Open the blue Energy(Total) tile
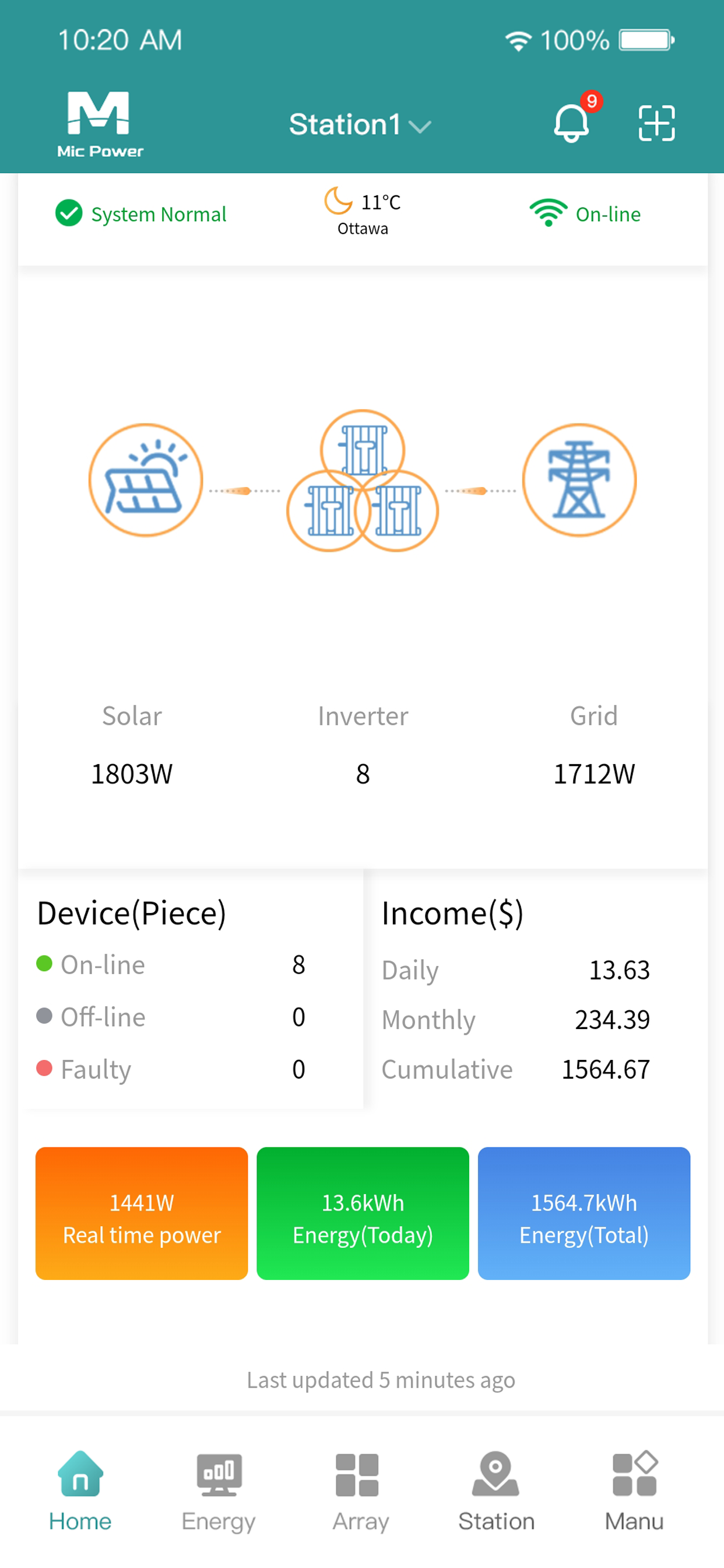This screenshot has height=1568, width=724. pos(584,1213)
